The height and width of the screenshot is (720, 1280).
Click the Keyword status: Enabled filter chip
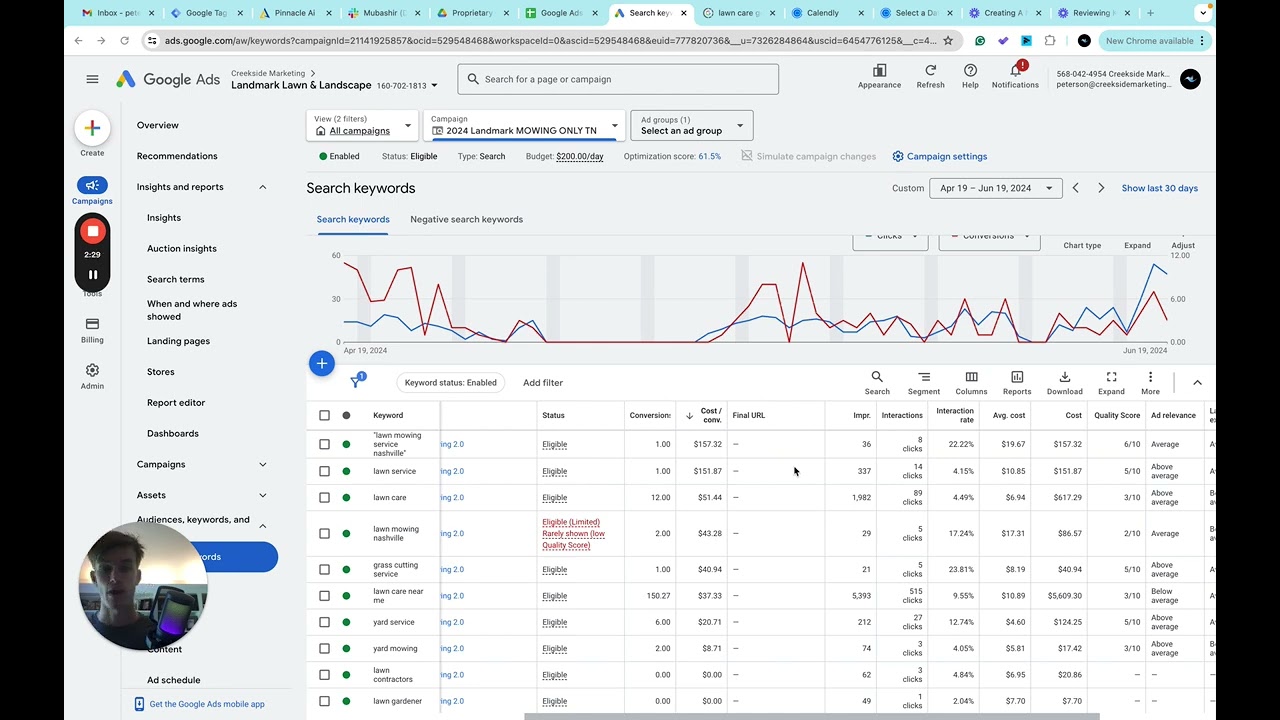450,382
